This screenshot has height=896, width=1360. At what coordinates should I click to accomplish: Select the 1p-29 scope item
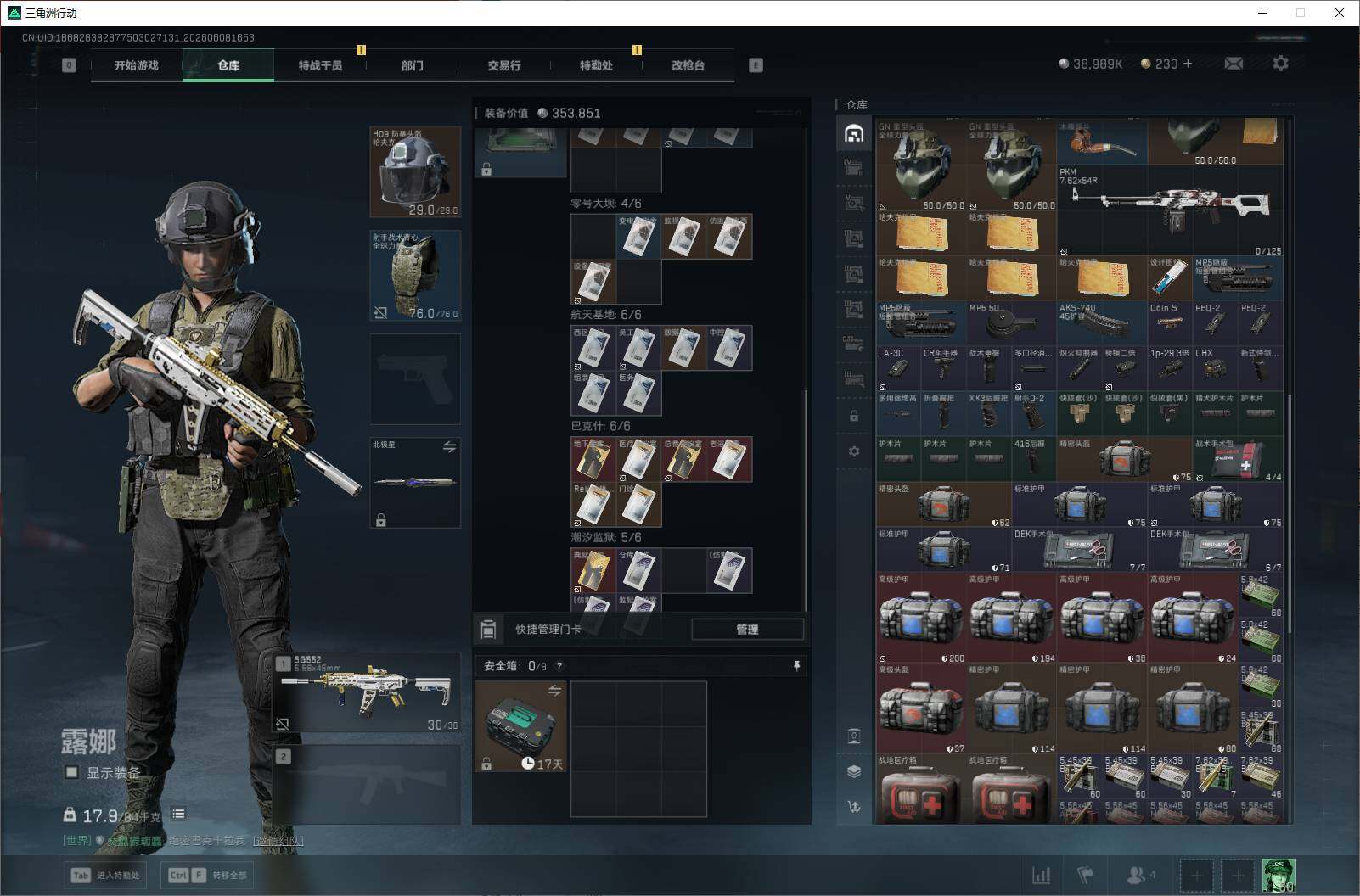1170,367
